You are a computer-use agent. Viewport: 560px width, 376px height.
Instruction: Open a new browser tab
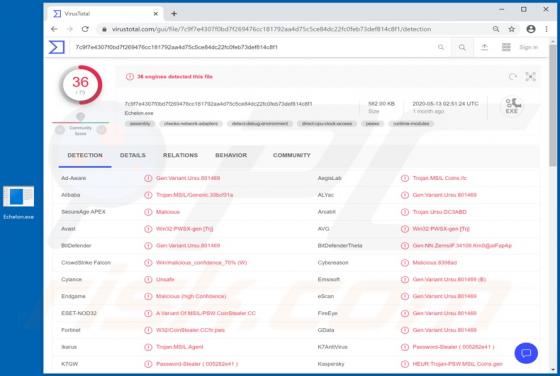(174, 14)
